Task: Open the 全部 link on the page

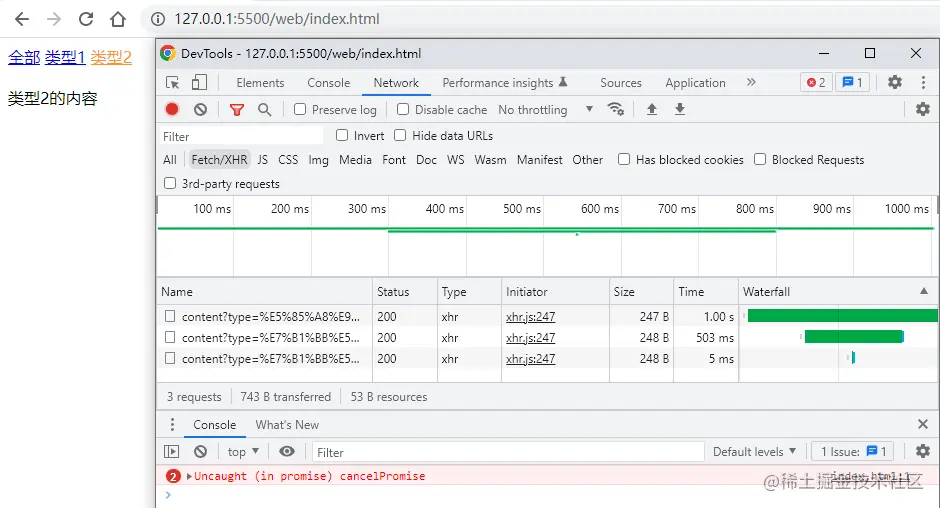Action: (x=24, y=58)
